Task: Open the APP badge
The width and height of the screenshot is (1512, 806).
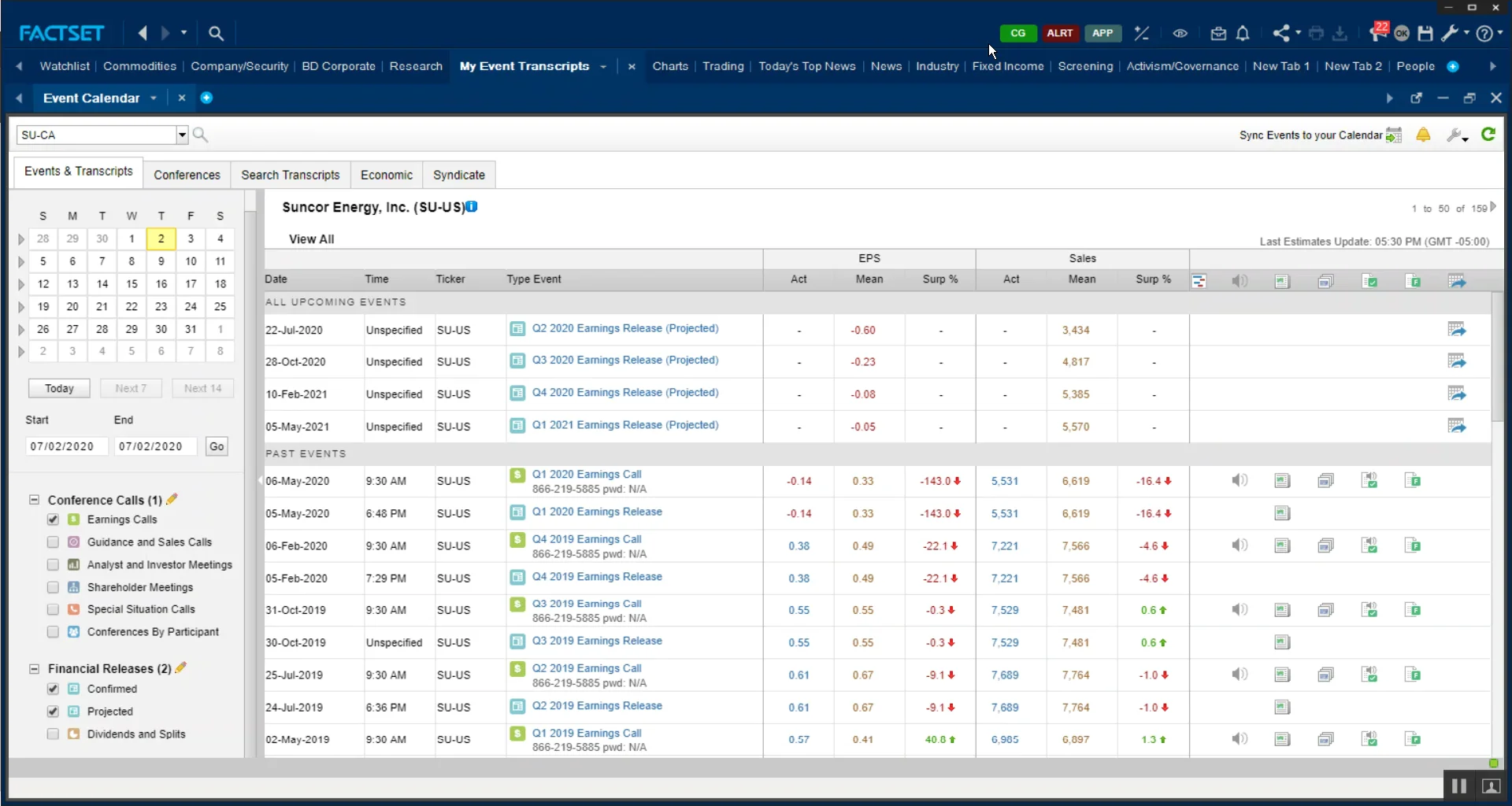Action: pos(1102,33)
